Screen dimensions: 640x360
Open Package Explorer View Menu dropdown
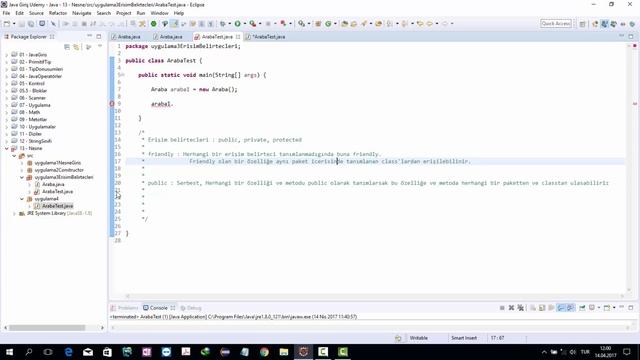pos(100,47)
